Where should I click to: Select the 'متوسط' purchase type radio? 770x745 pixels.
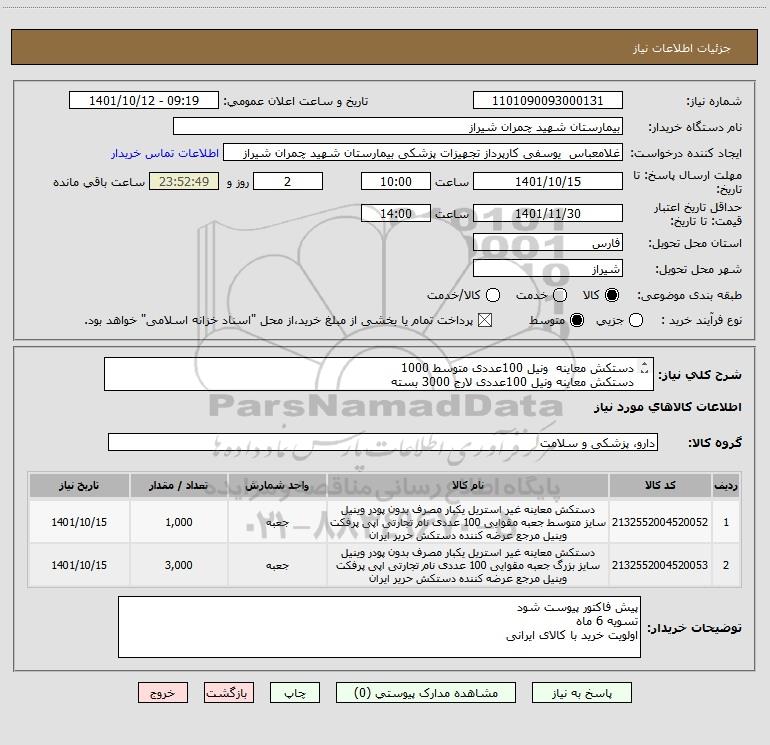pos(577,320)
